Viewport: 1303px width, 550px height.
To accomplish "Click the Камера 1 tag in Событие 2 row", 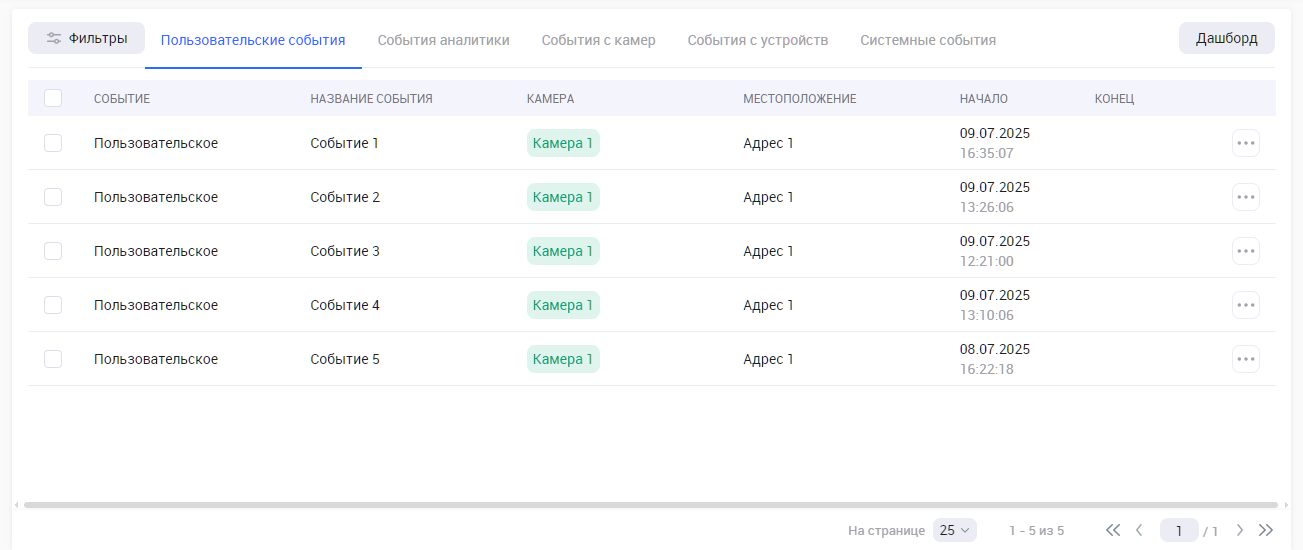I will tap(563, 197).
